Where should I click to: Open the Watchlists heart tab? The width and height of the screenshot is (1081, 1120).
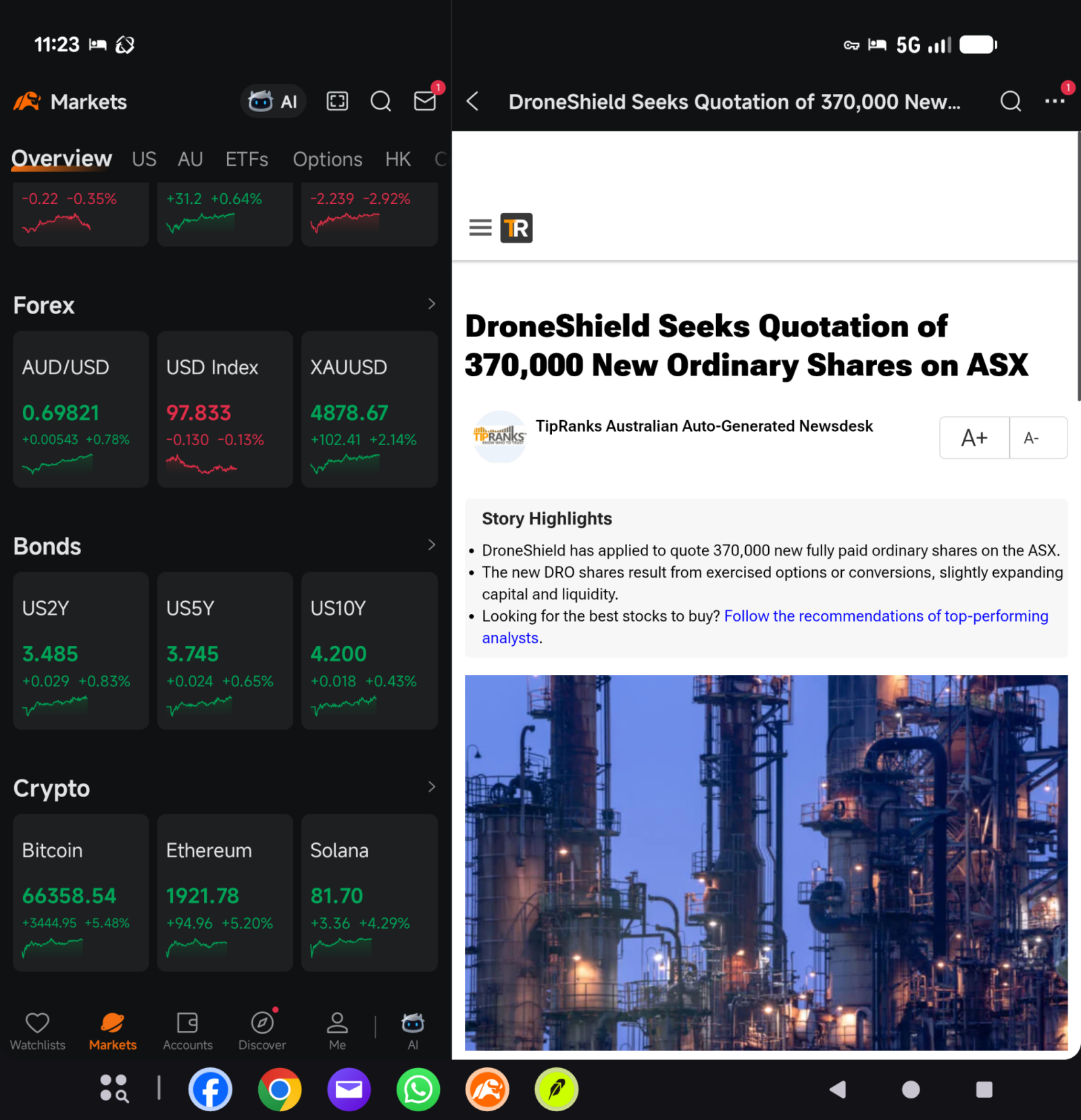click(38, 1031)
